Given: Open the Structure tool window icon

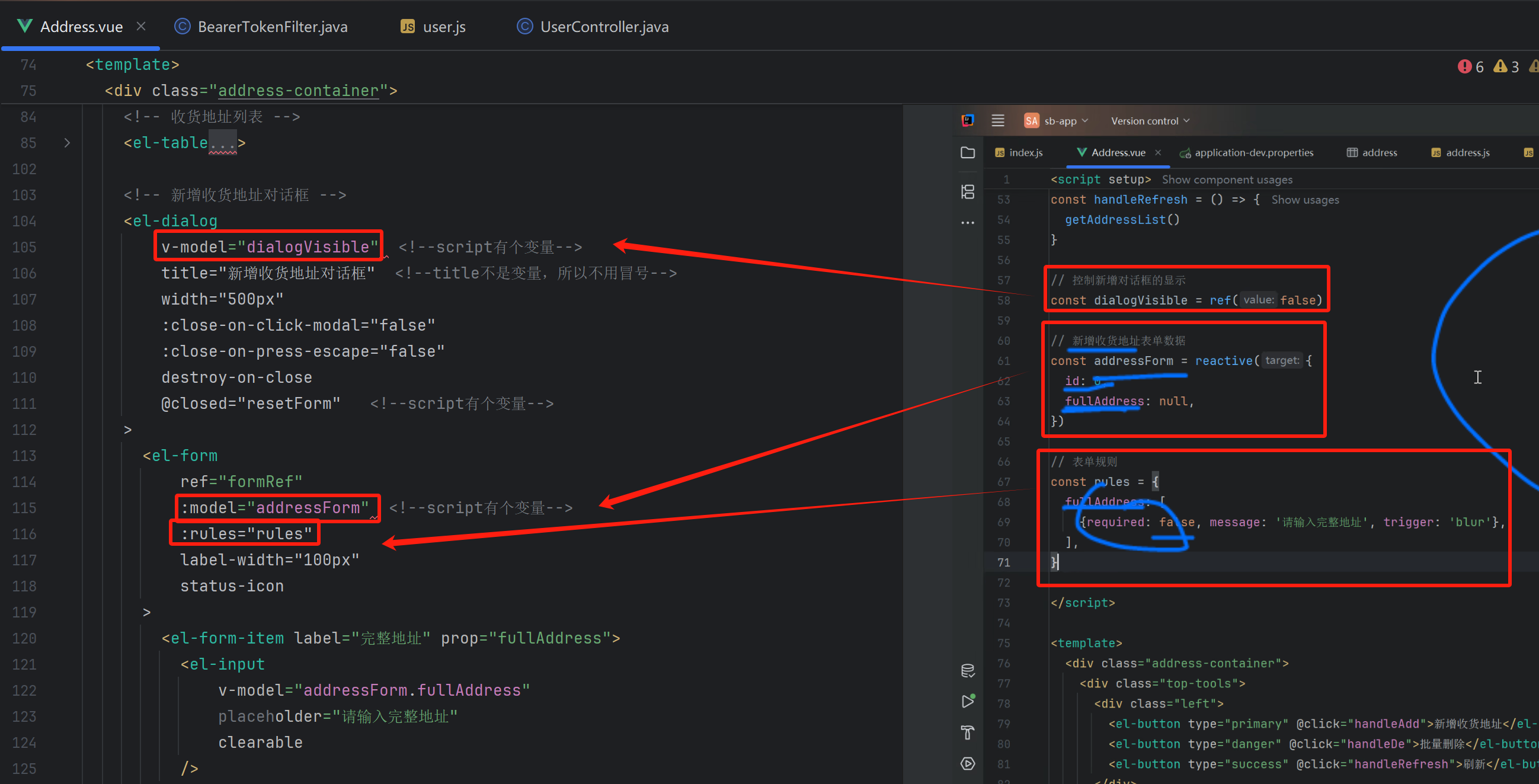Looking at the screenshot, I should pos(968,192).
